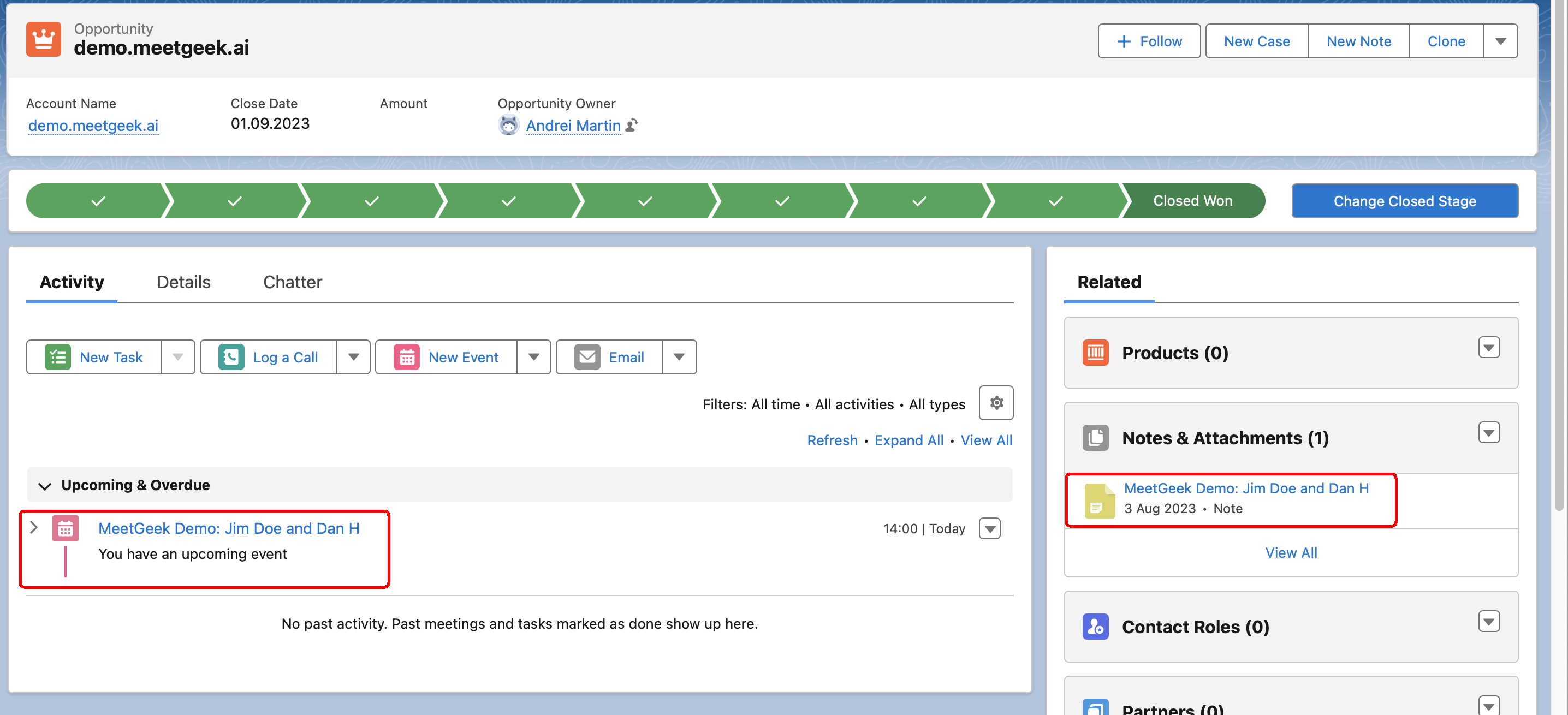Open activity timeline settings gear

point(996,403)
